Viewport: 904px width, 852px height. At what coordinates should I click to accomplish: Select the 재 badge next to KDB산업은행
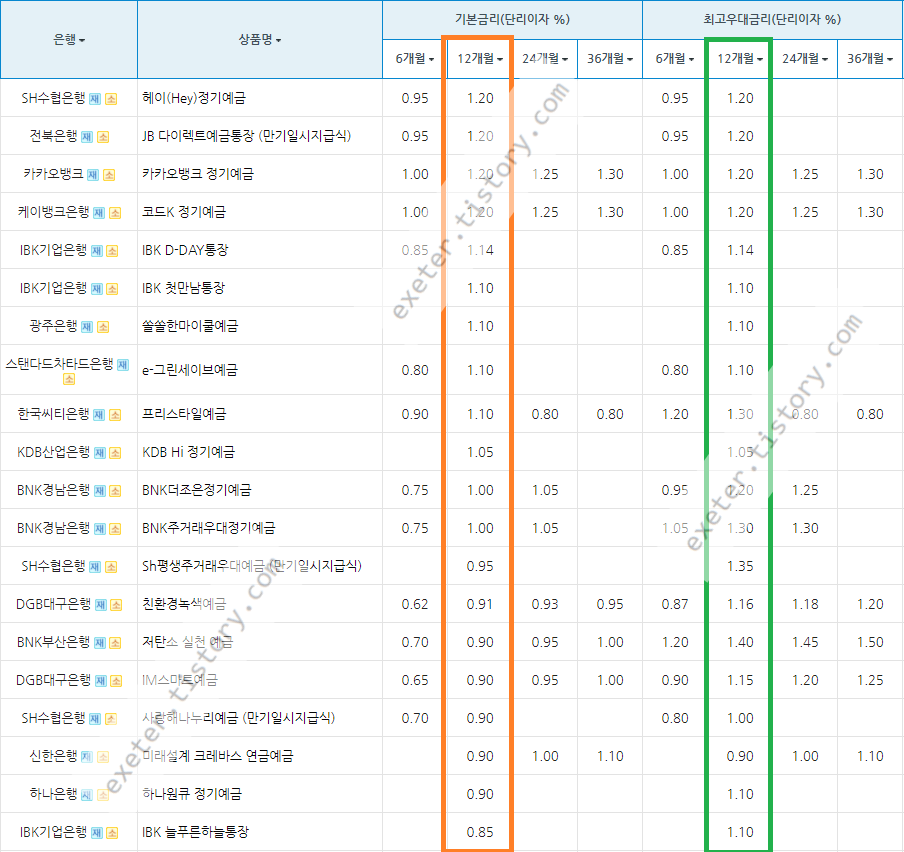100,453
